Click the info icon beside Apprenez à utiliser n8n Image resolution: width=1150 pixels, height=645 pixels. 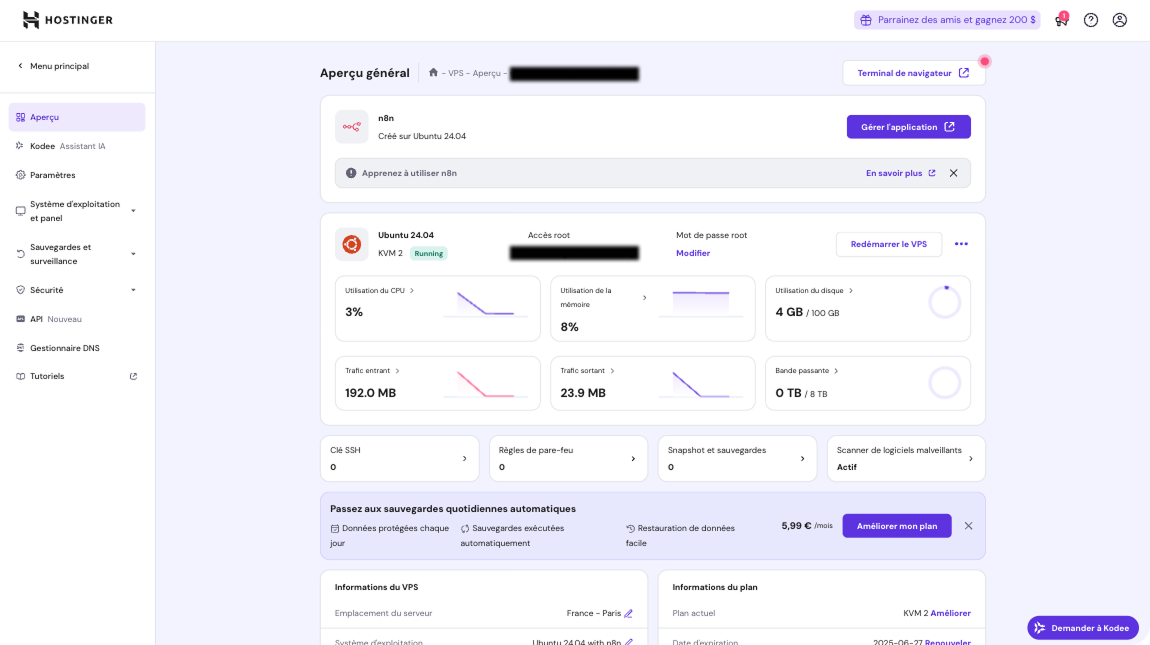(351, 173)
